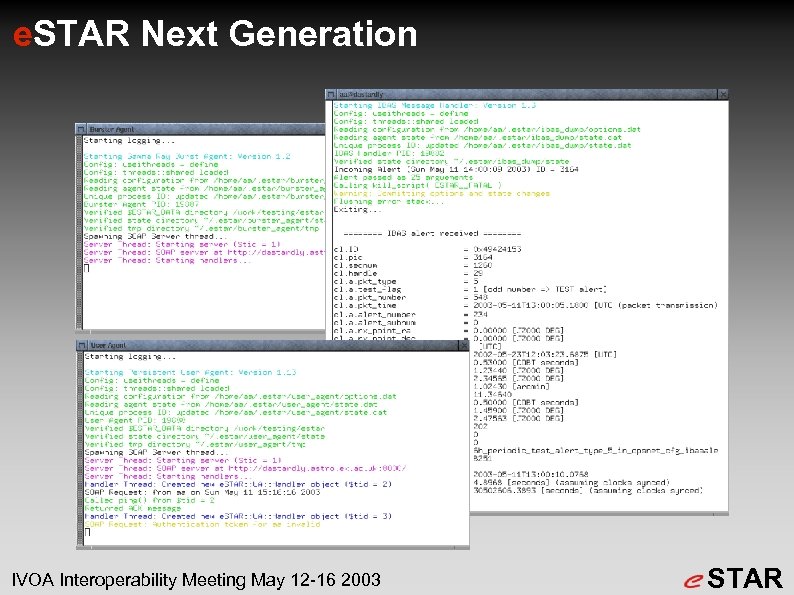The height and width of the screenshot is (595, 794).
Task: Open the aa@dastardly window menu icon
Action: click(x=331, y=95)
